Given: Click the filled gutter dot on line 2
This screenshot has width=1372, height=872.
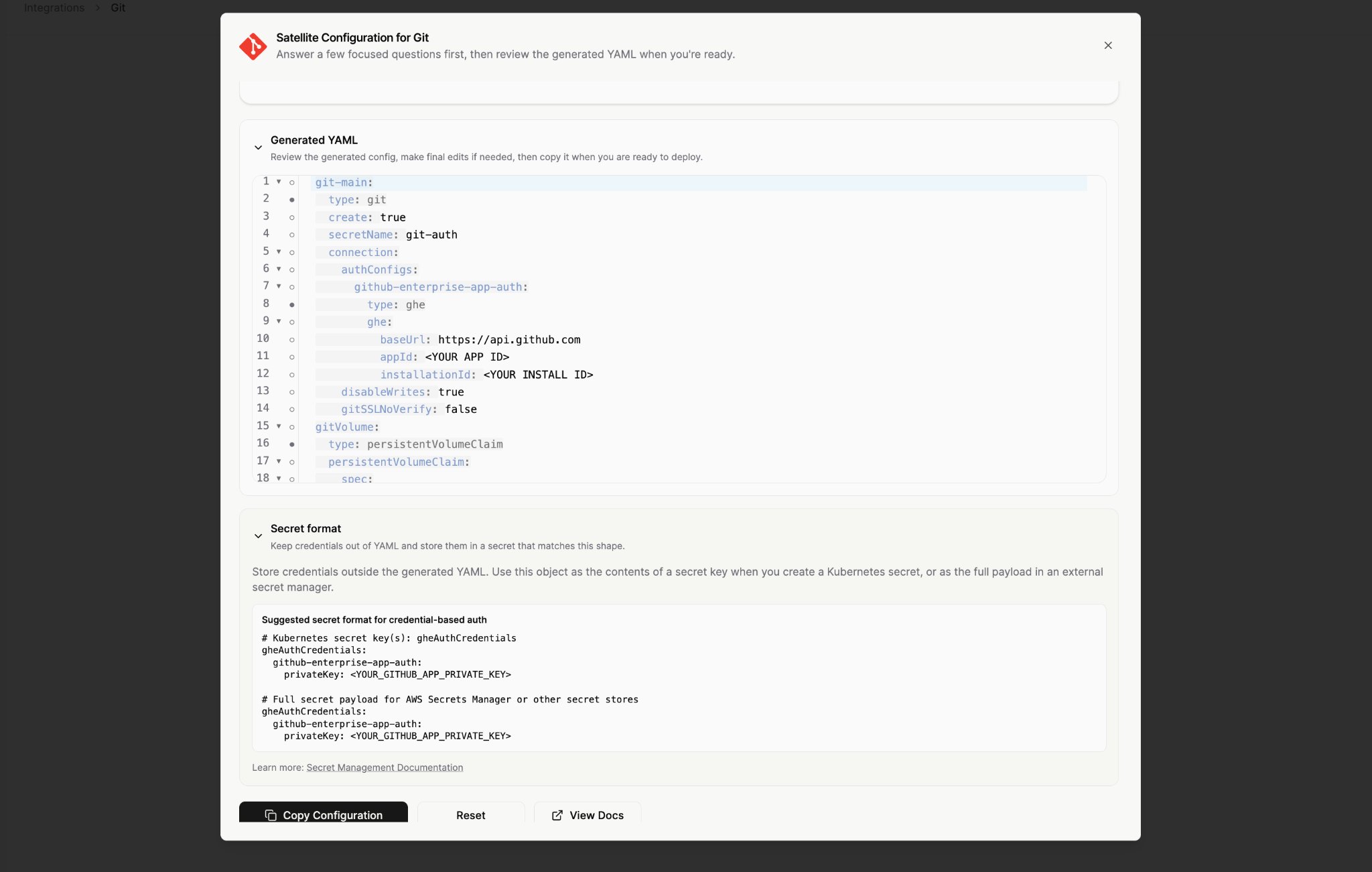Looking at the screenshot, I should [x=291, y=200].
